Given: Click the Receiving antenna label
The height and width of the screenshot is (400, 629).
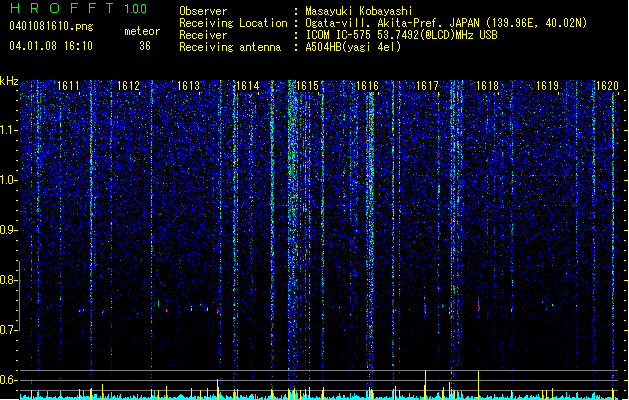Looking at the screenshot, I should 230,47.
